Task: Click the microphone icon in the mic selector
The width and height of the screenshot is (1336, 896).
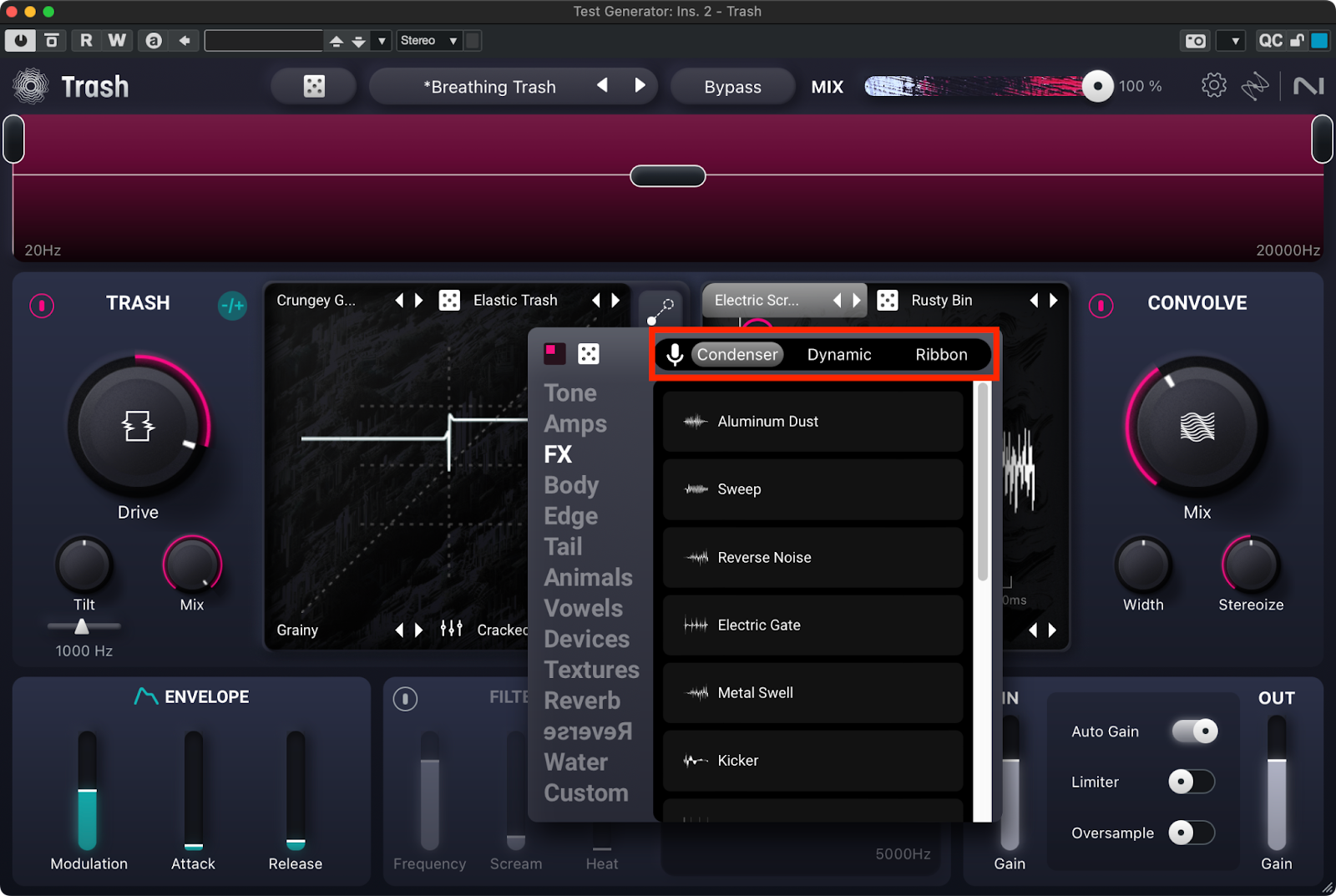Action: (x=675, y=355)
